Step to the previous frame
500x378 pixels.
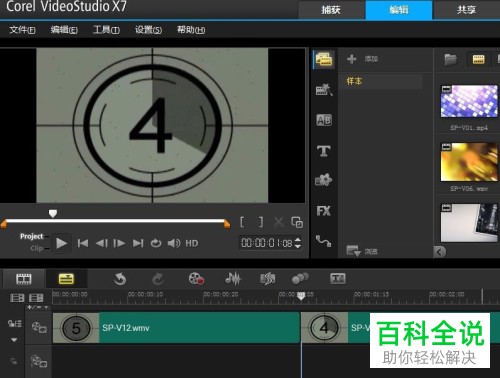[x=102, y=243]
